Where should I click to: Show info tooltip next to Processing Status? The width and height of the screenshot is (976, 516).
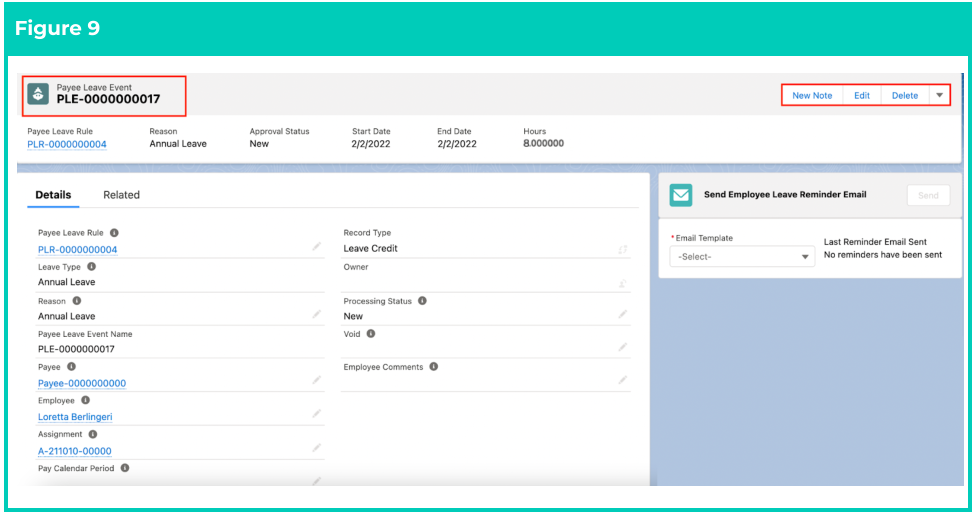click(x=423, y=301)
